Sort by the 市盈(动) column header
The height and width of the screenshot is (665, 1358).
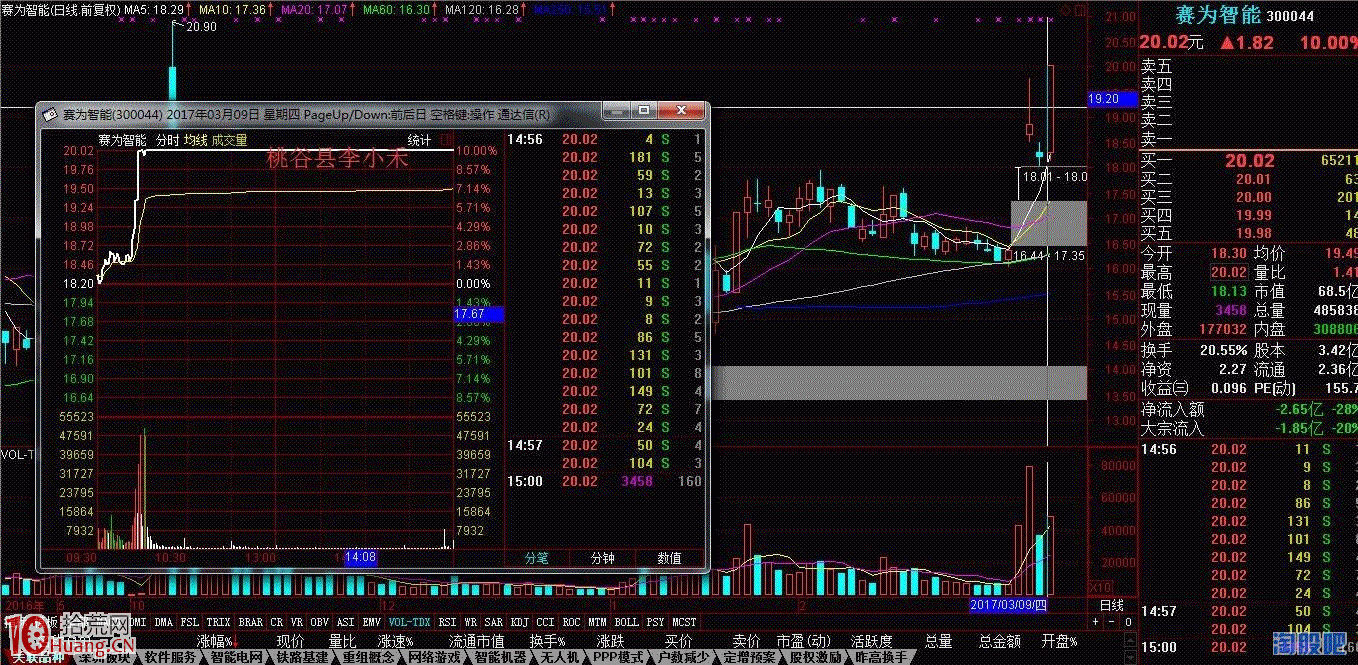pos(804,641)
